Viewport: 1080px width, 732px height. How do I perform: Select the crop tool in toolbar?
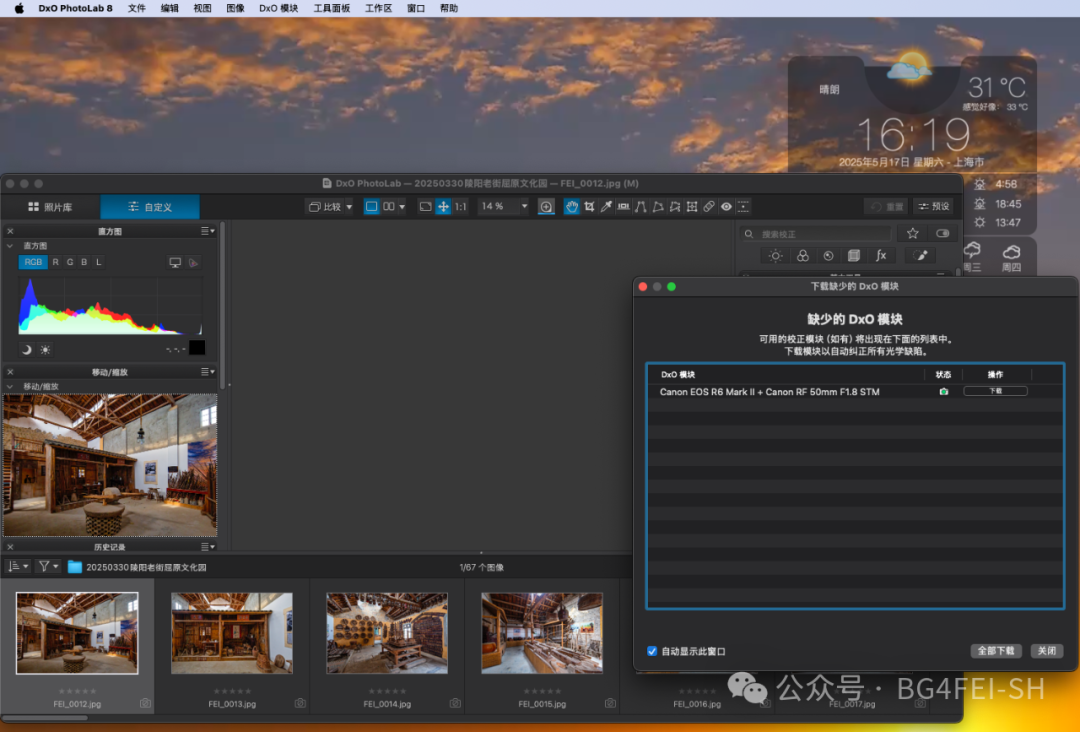[590, 207]
